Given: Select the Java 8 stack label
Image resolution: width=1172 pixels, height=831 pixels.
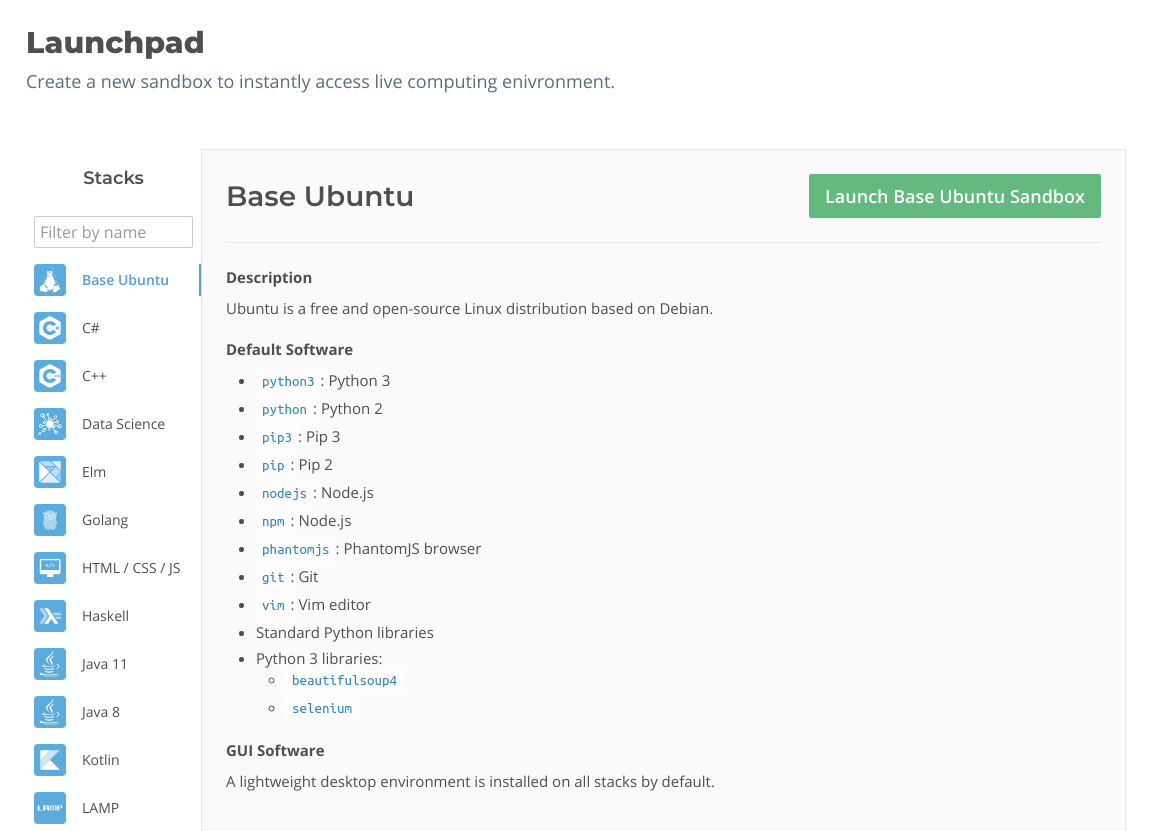Looking at the screenshot, I should point(101,712).
